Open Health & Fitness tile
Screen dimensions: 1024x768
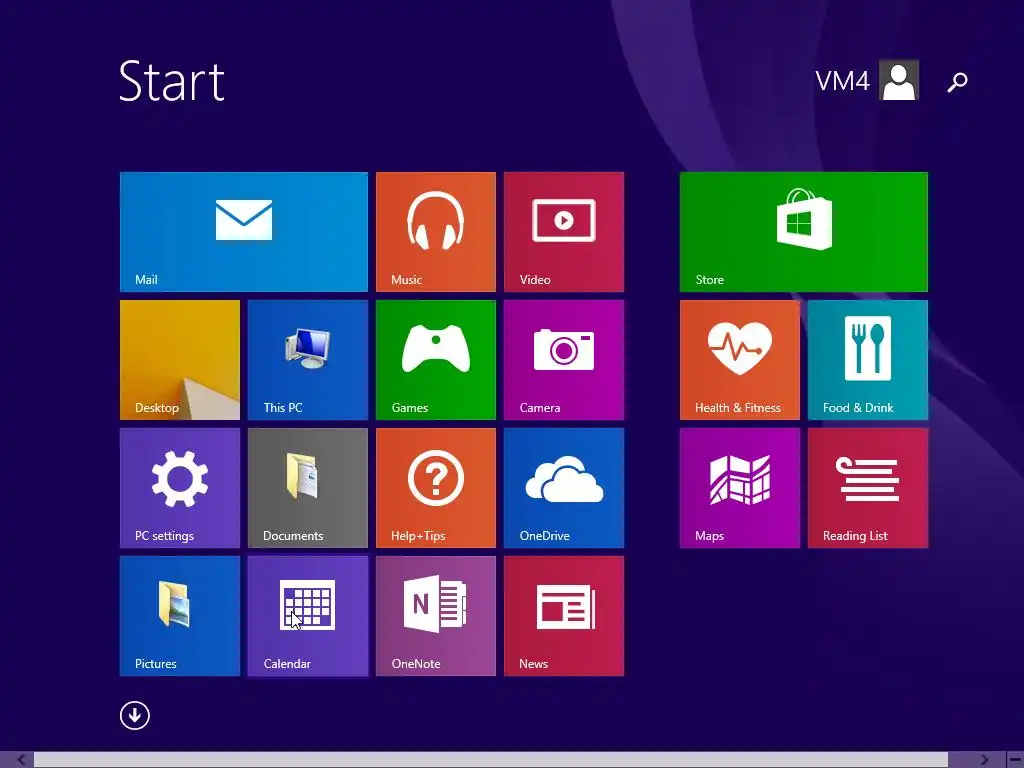tap(739, 360)
